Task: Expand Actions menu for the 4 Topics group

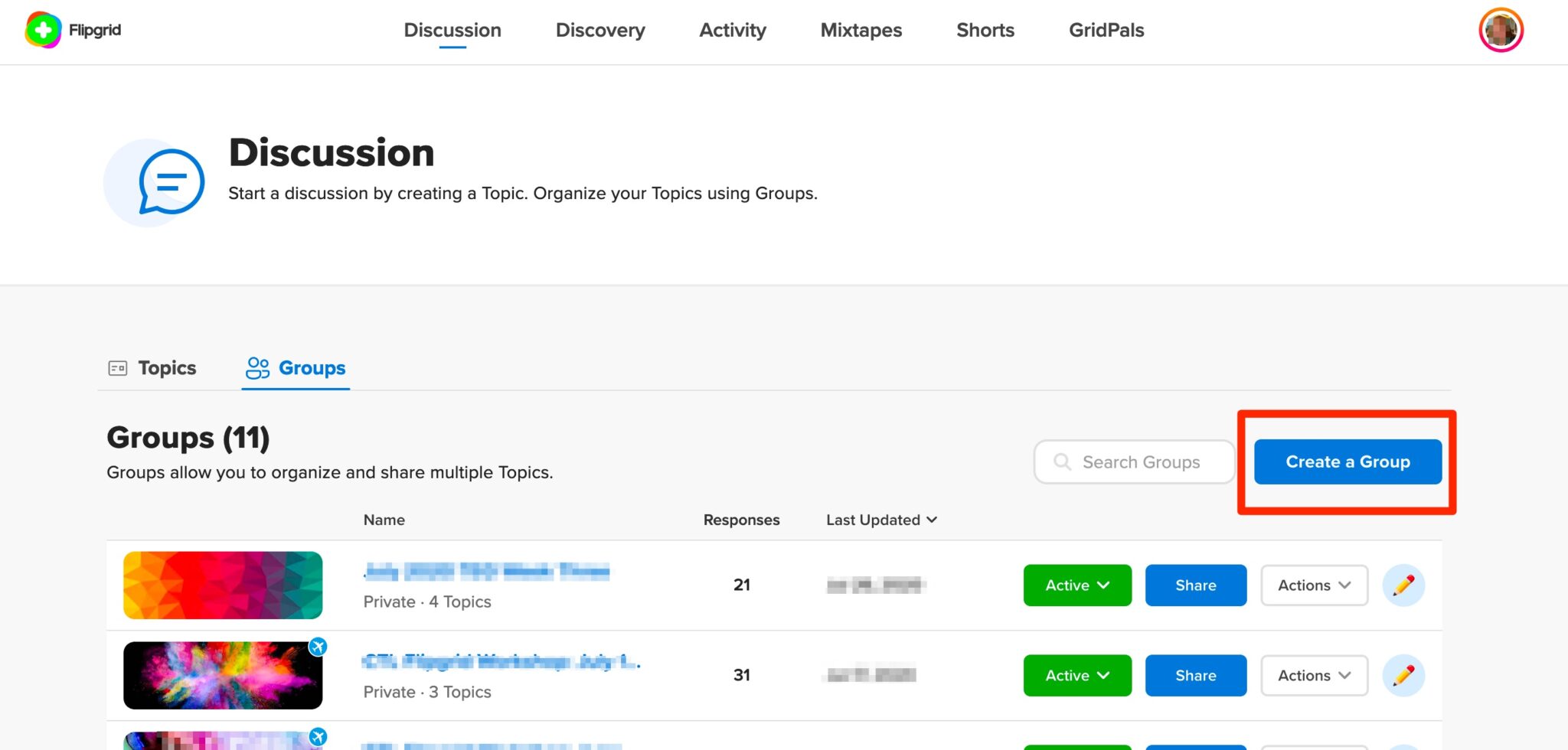Action: tap(1315, 585)
